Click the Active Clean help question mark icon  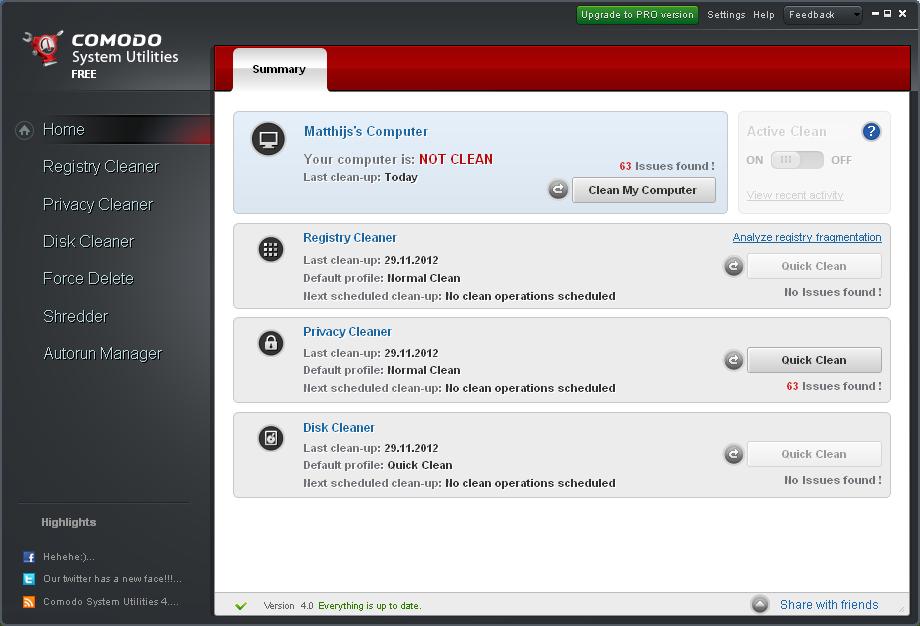click(x=871, y=132)
